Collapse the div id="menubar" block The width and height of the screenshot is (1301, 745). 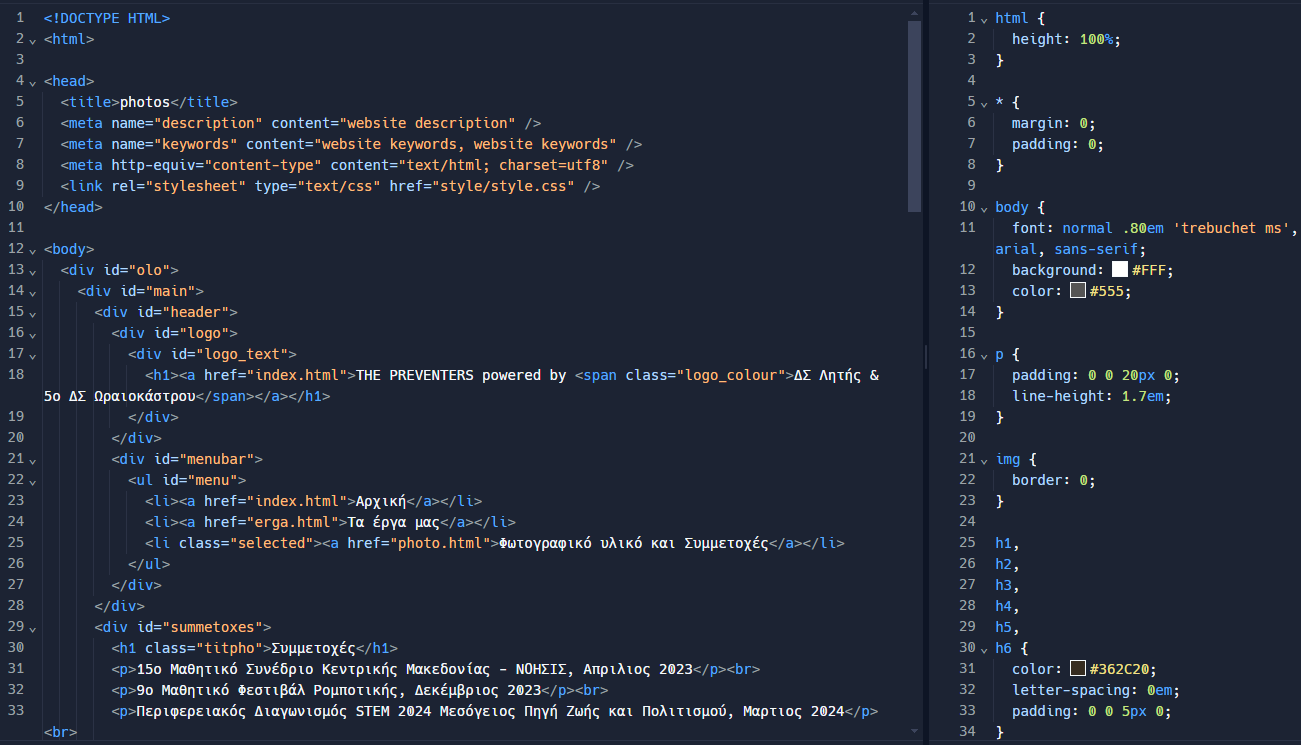click(x=33, y=460)
